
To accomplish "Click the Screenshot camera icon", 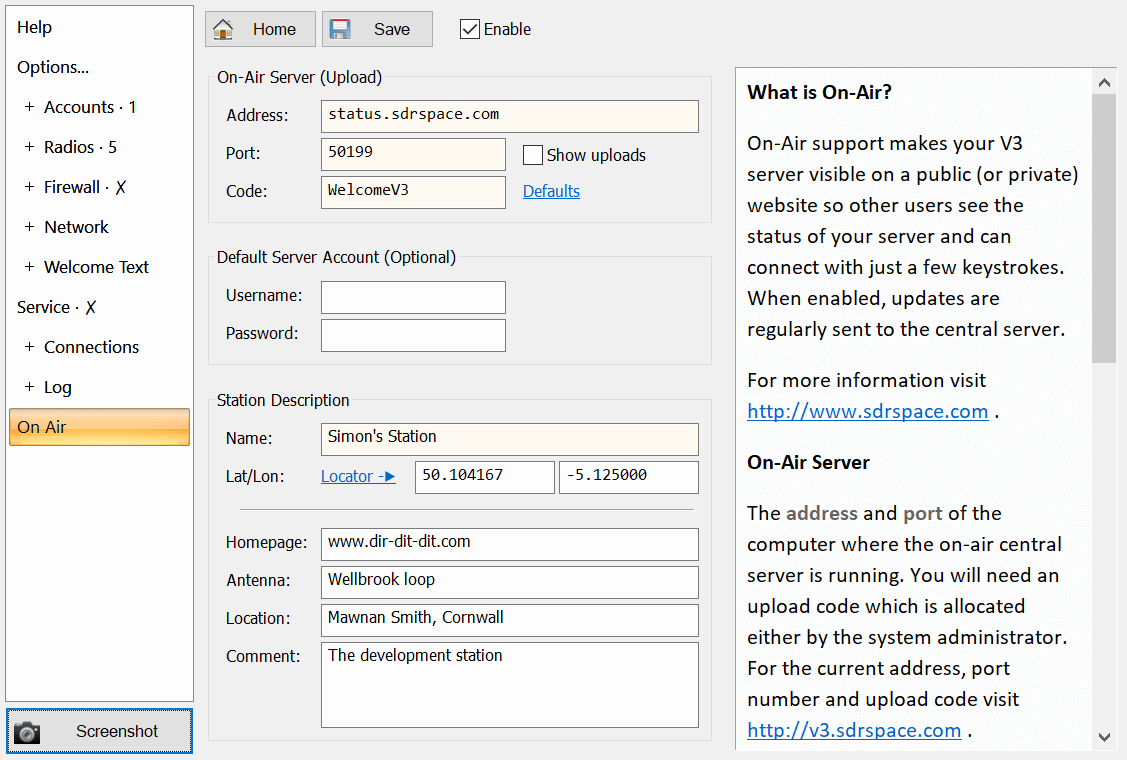I will [x=27, y=732].
